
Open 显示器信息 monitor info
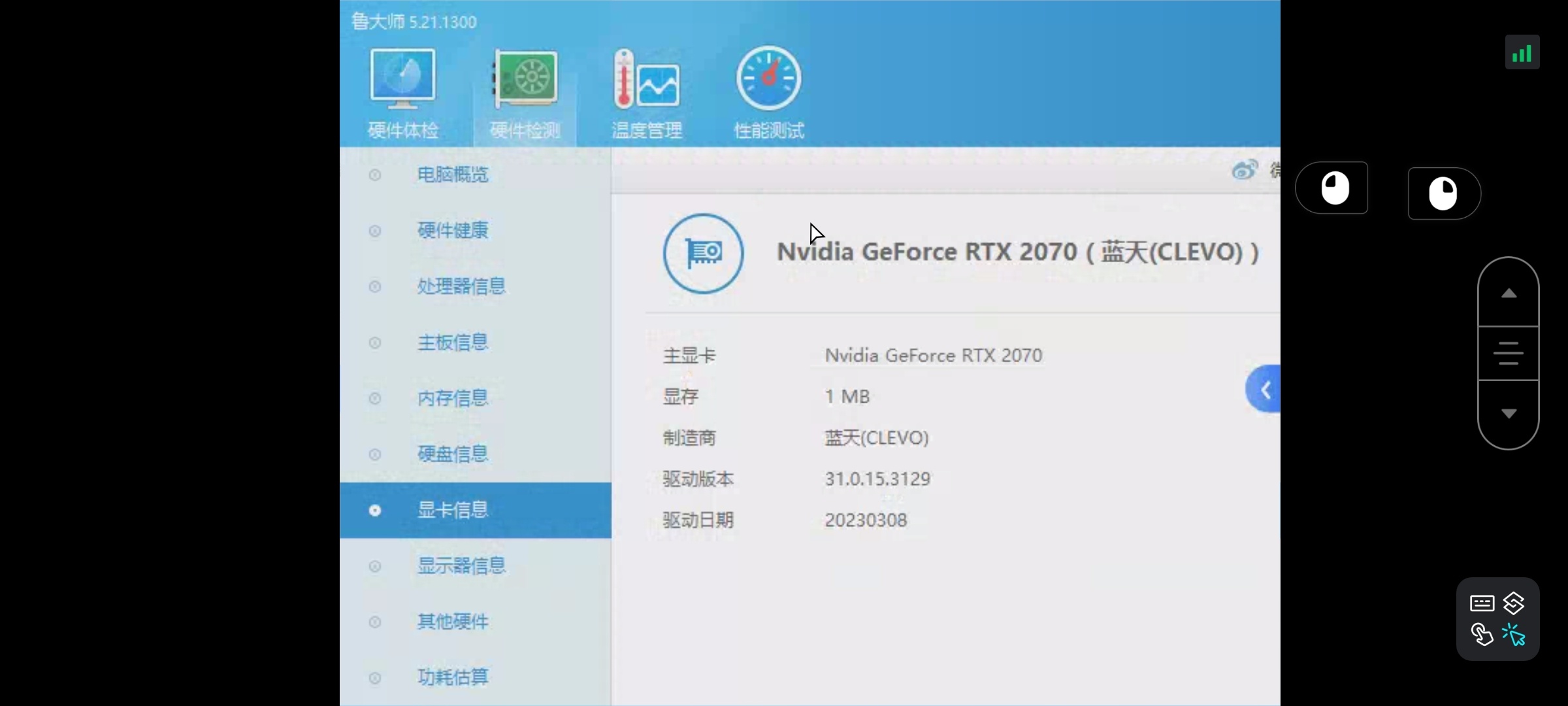click(x=476, y=566)
